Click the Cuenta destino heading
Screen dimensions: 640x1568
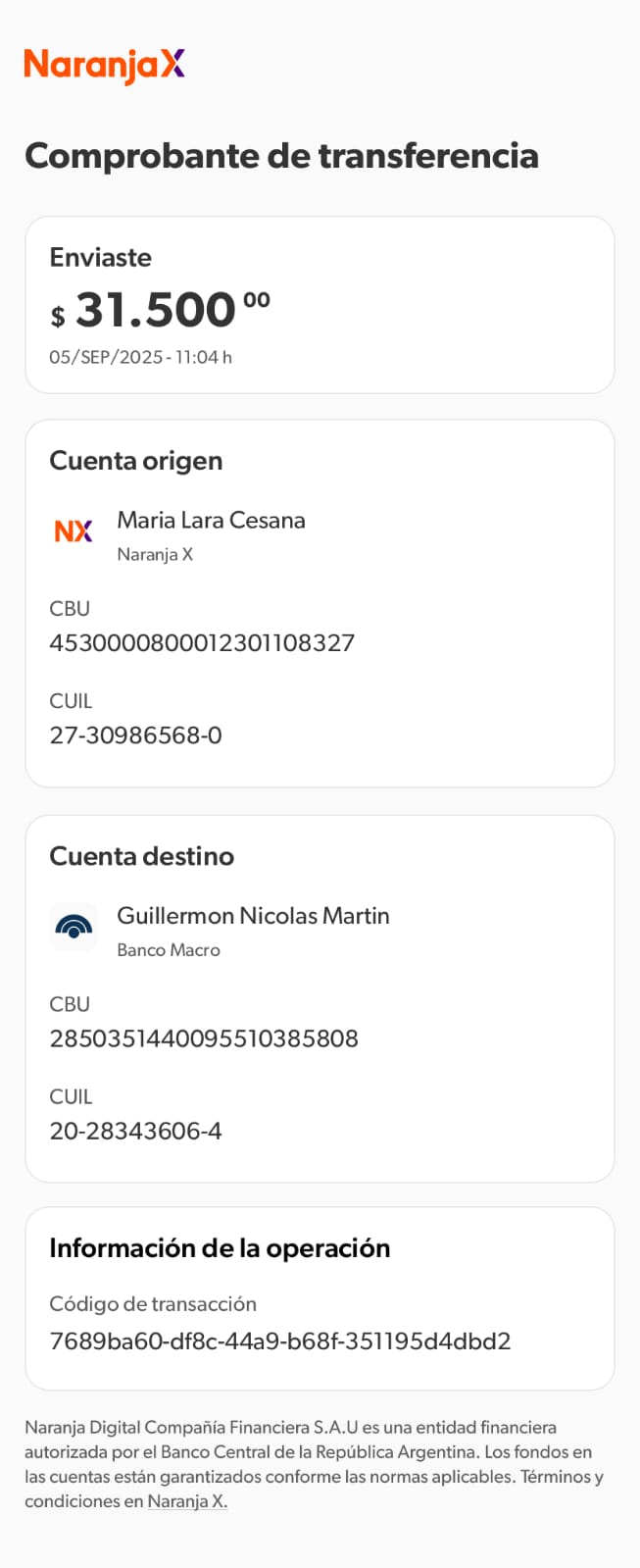click(x=142, y=856)
